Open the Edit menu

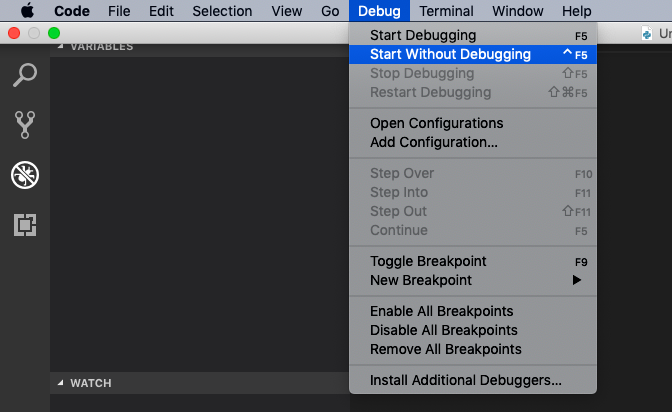[161, 11]
